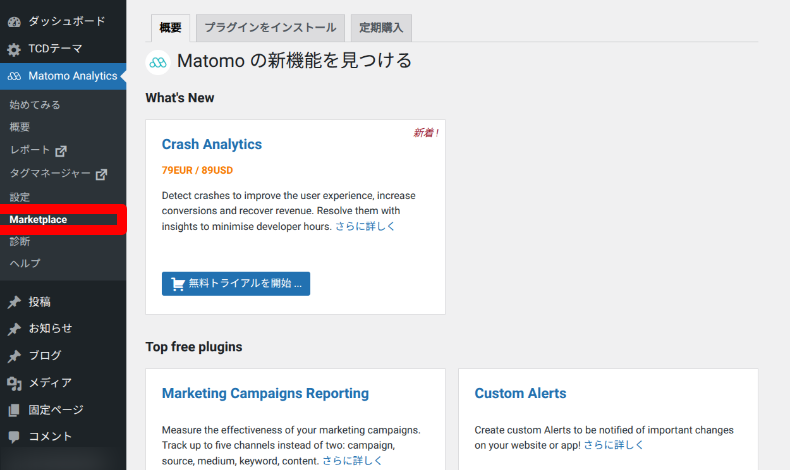Open 設定 in the Matomo submenu
The width and height of the screenshot is (790, 470).
tap(20, 197)
